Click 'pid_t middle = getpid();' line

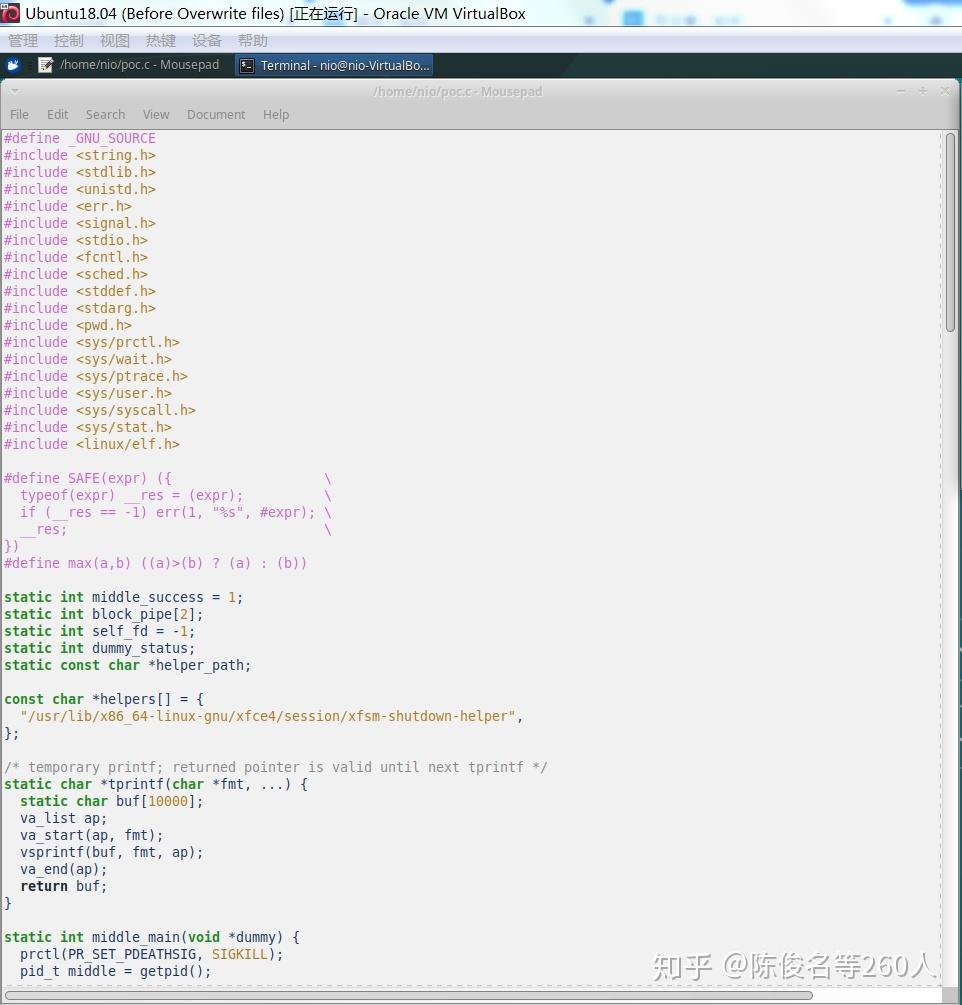coord(115,971)
